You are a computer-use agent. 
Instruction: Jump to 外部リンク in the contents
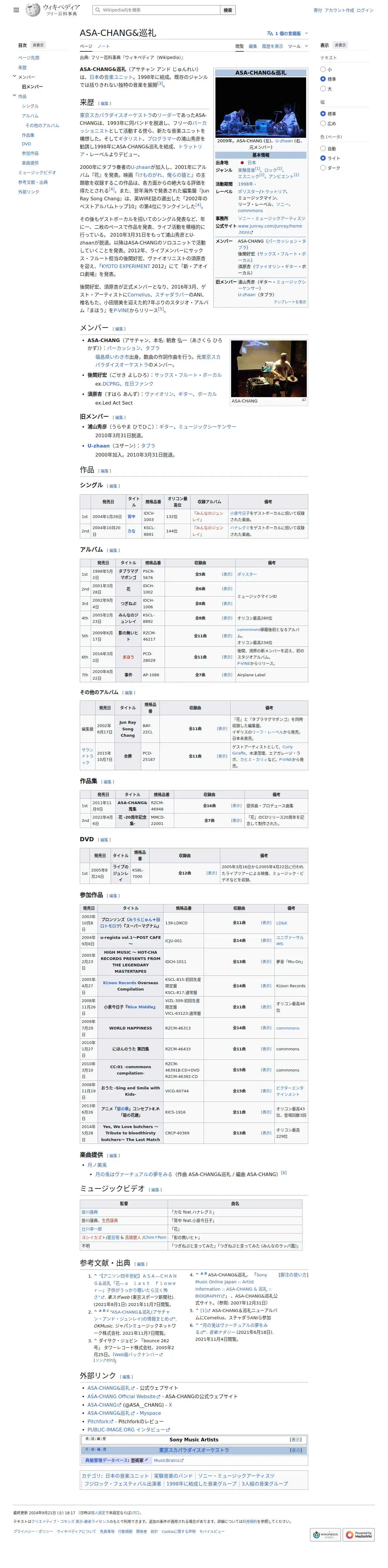[x=29, y=192]
